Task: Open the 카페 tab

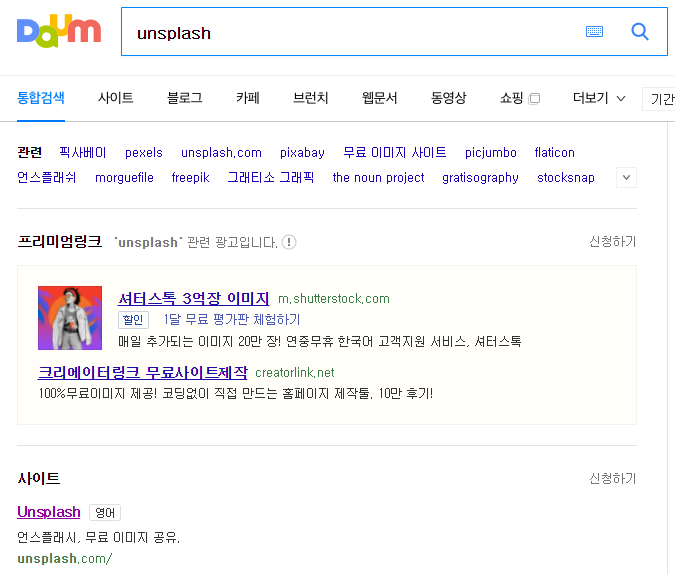Action: tap(248, 98)
